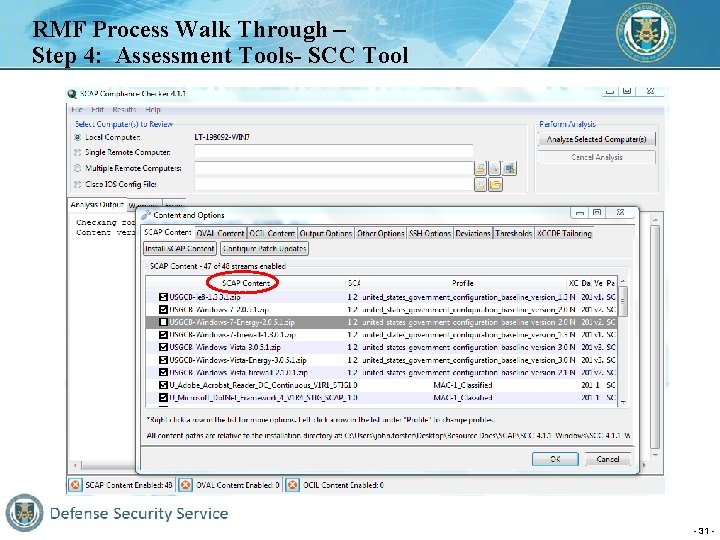Click the content list scroll down arrow
720x540 pixels.
pyautogui.click(x=623, y=402)
